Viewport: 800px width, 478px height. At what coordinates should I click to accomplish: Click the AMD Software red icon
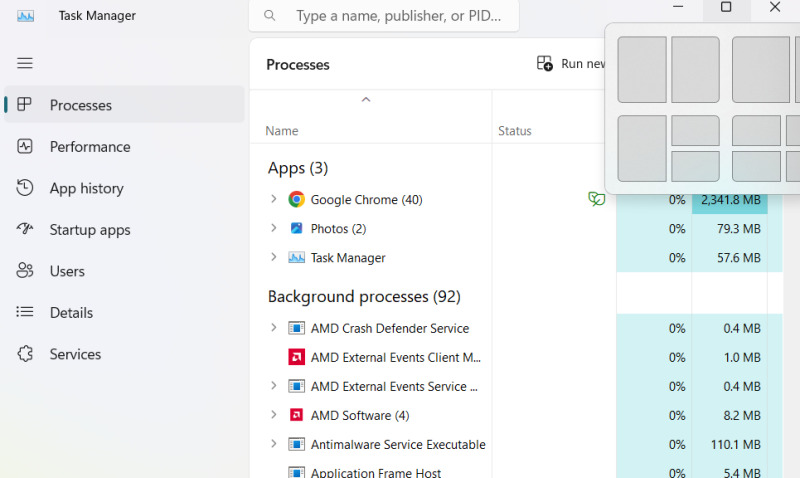point(296,415)
